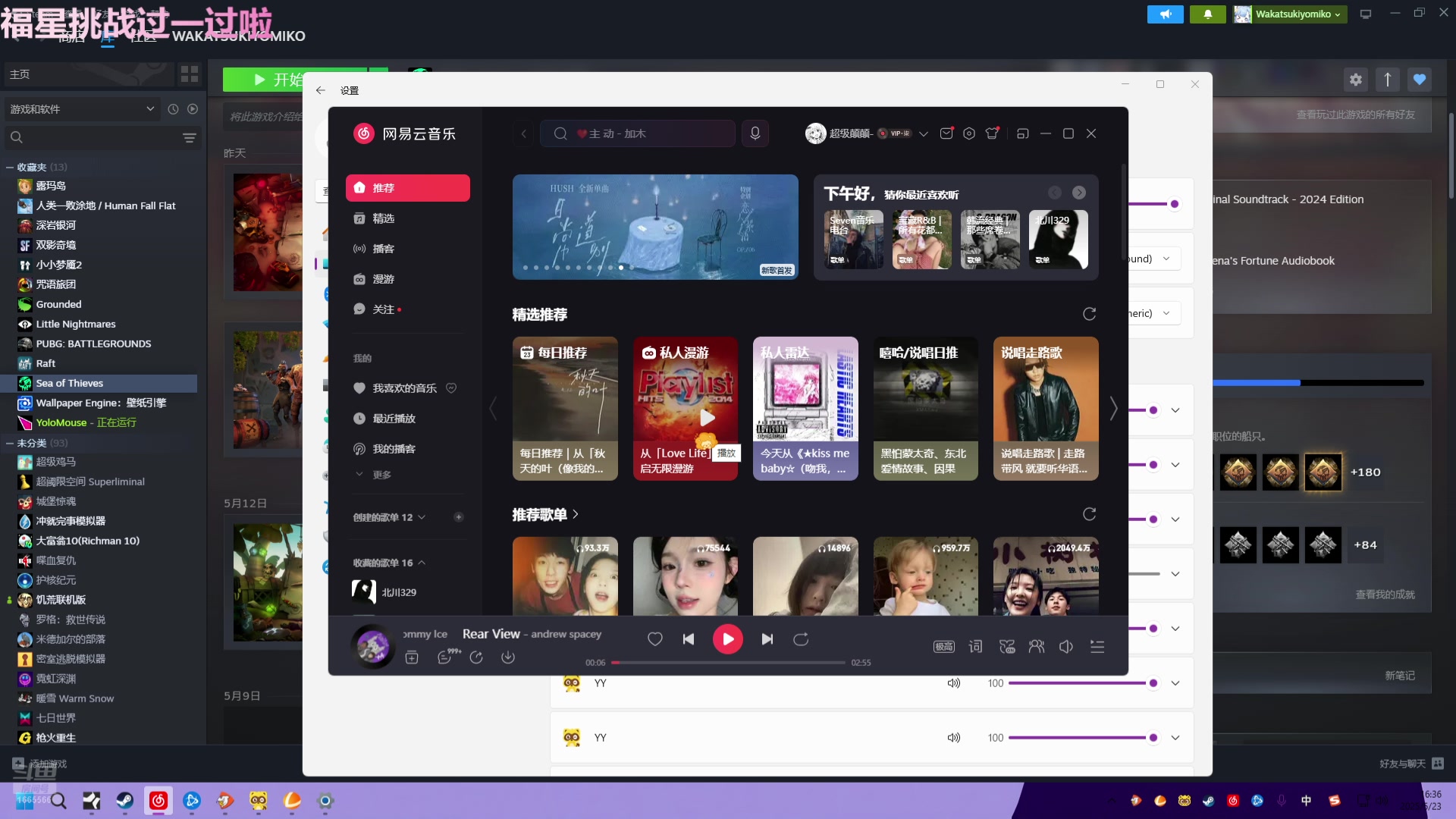Open NetEase settings hexagon icon
The image size is (1456, 819).
click(x=969, y=133)
